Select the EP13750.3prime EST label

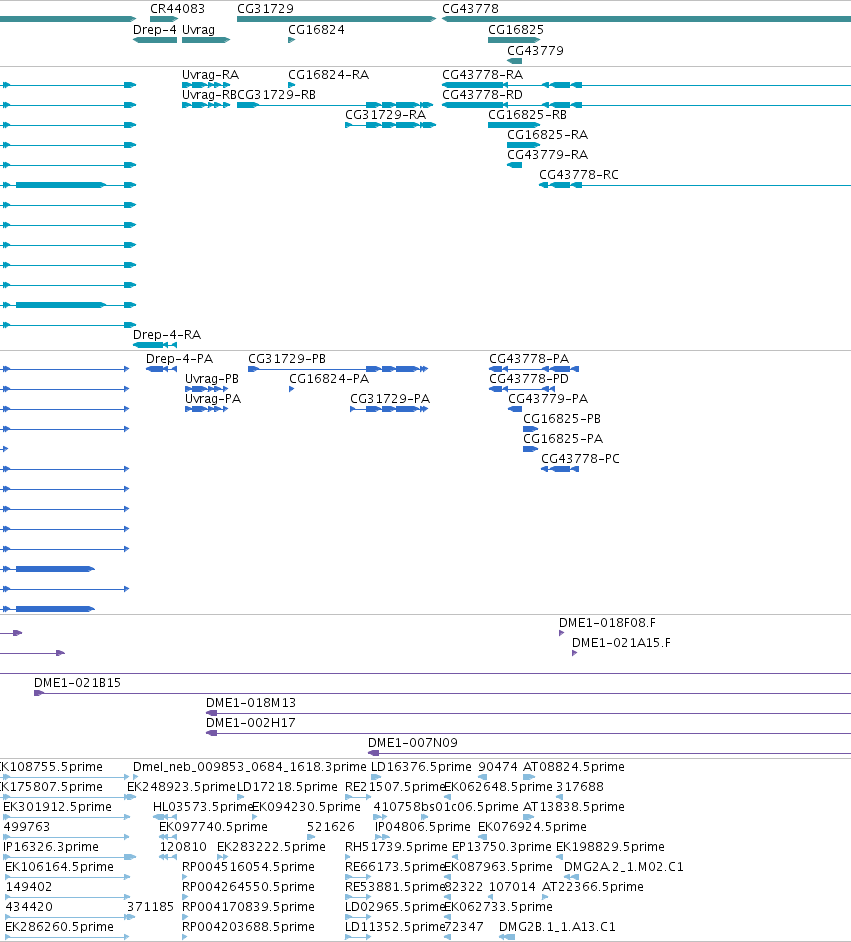tap(501, 847)
